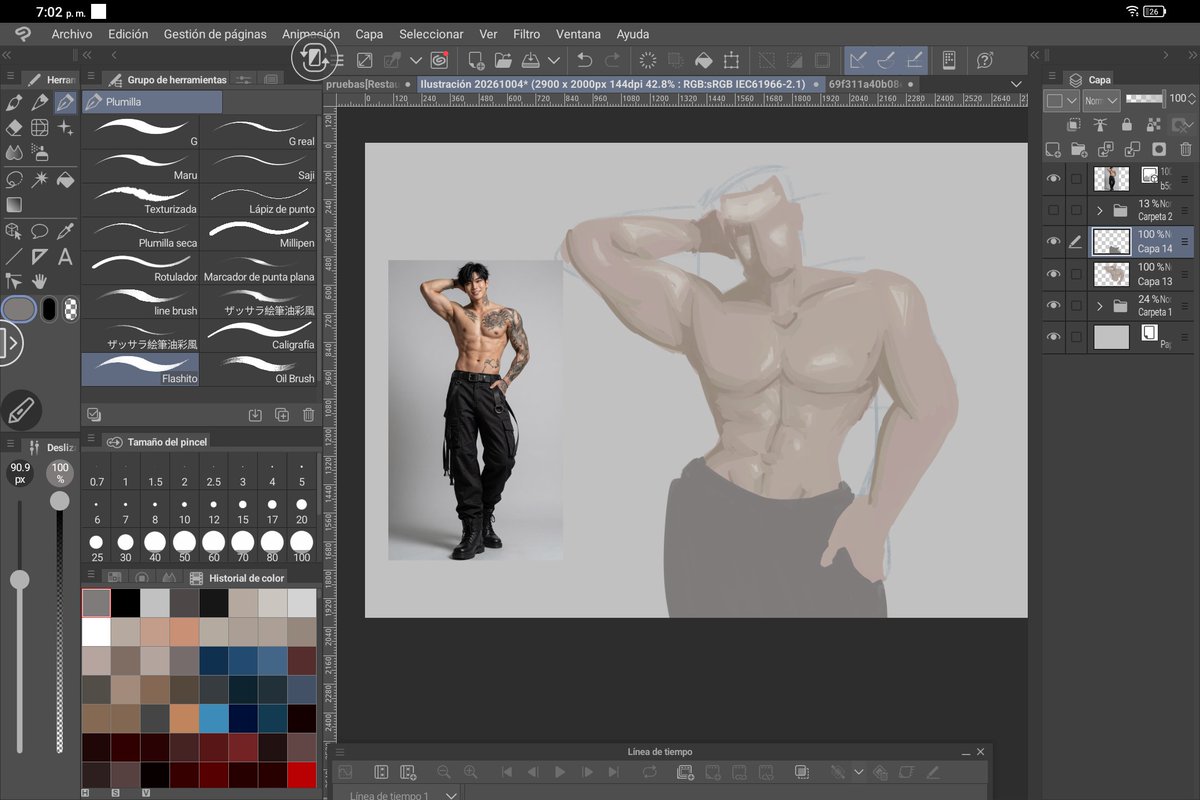Open the Edición menu
Image resolution: width=1200 pixels, height=800 pixels.
[128, 34]
